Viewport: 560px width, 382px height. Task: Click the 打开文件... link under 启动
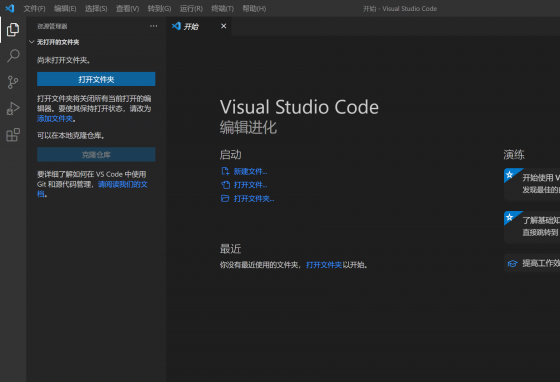[x=250, y=185]
